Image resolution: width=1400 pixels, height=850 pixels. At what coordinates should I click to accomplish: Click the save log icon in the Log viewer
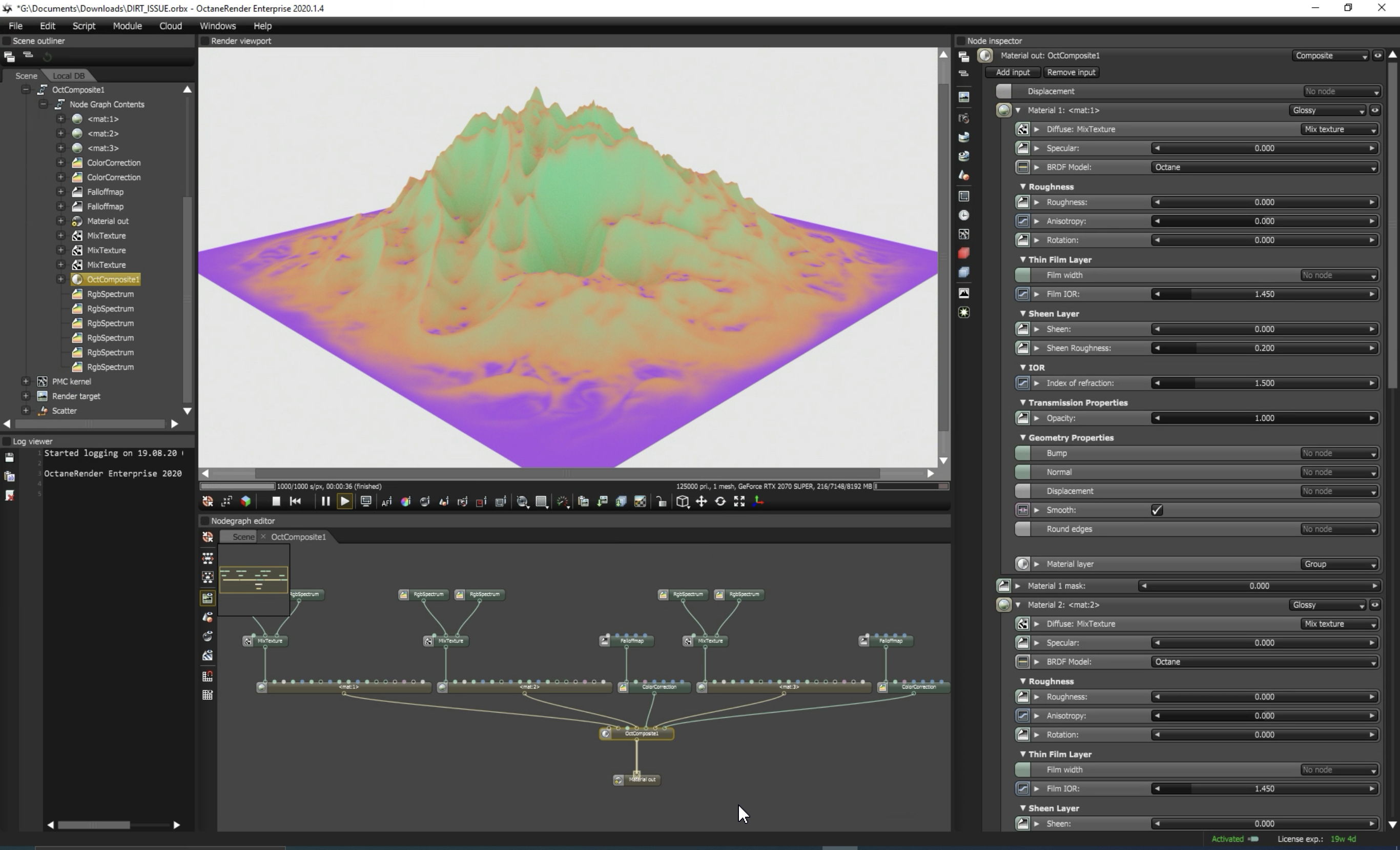pyautogui.click(x=9, y=458)
